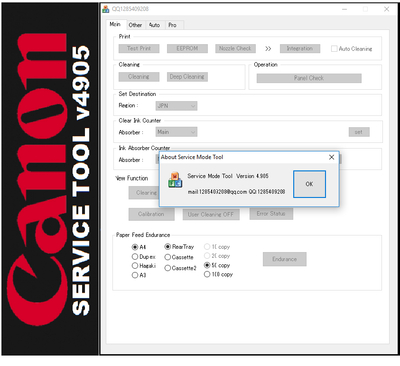Viewport: 400px width, 366px height.
Task: Close the About Service Mode Tool dialog
Action: 331,157
